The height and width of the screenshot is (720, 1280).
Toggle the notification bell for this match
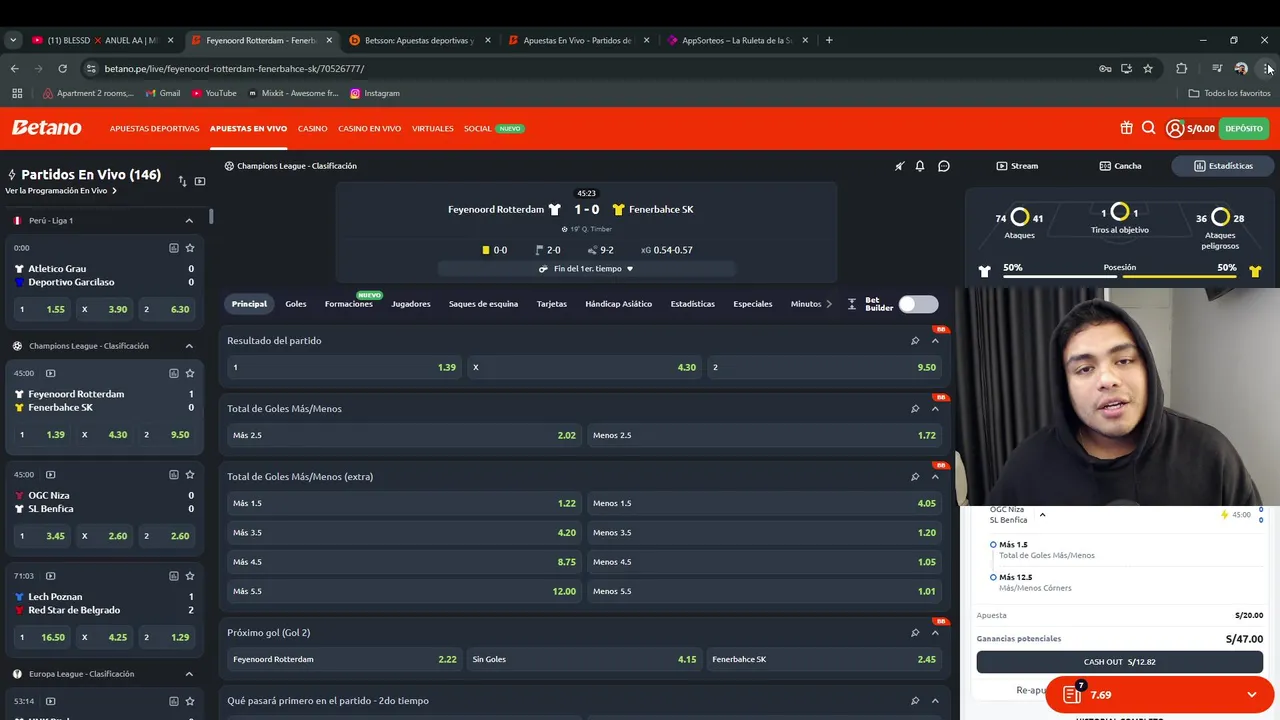[x=920, y=166]
